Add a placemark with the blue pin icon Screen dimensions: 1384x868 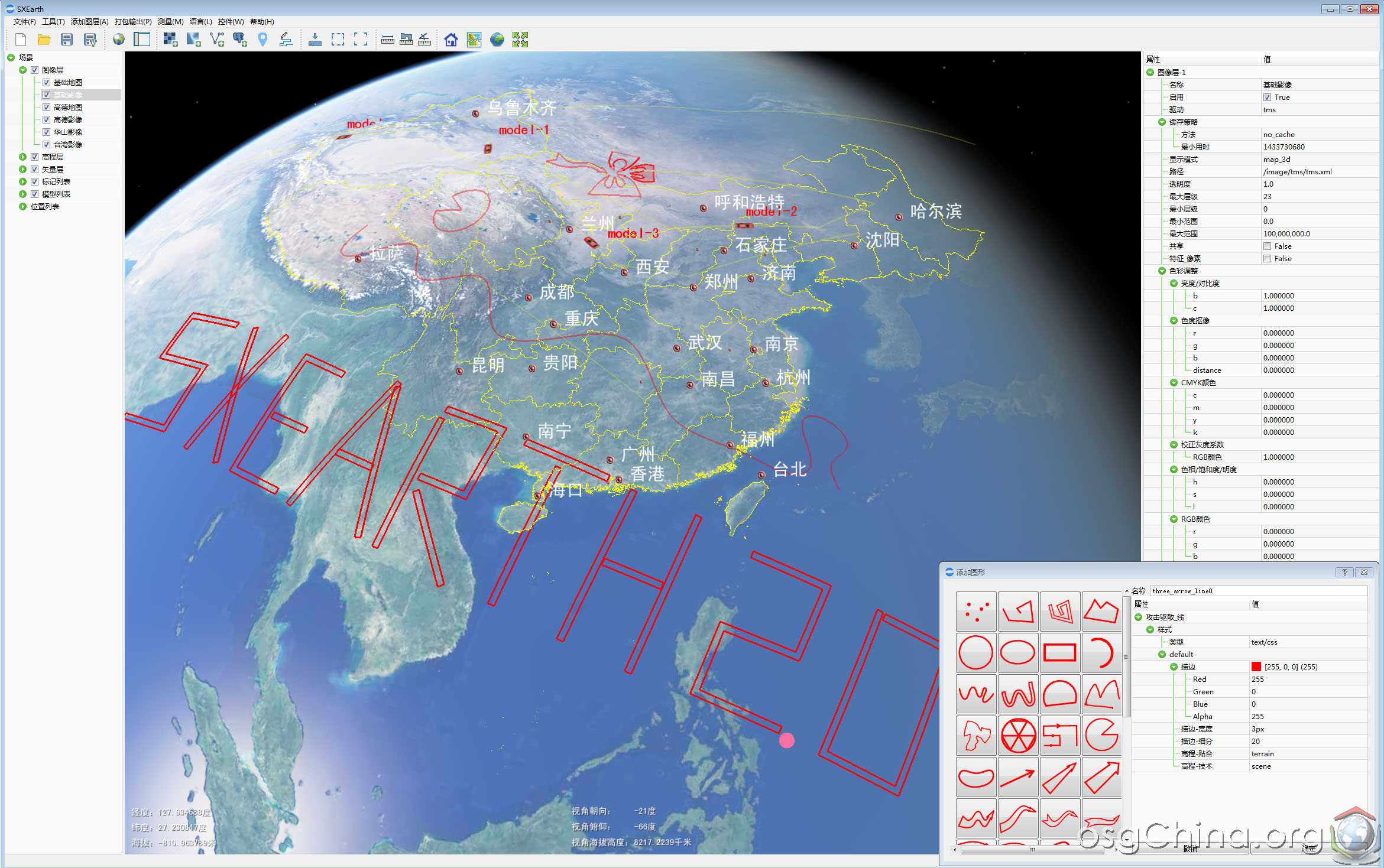click(263, 40)
